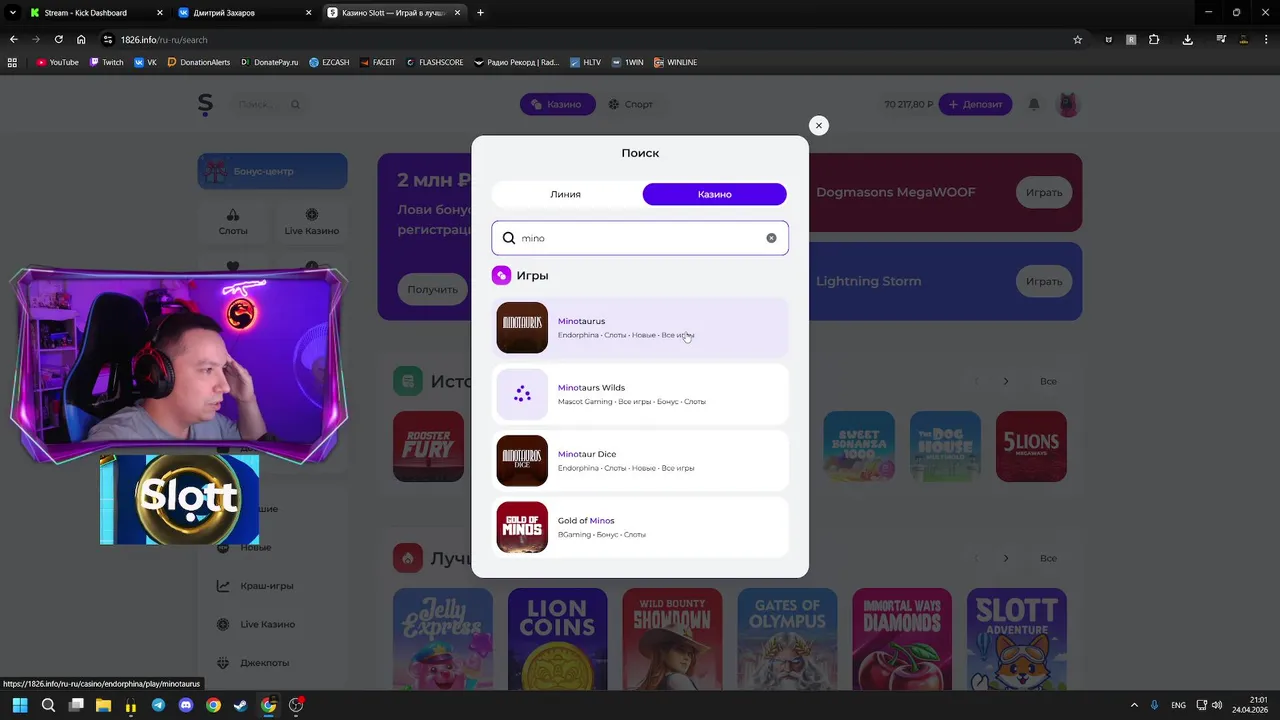Go to browser home page
The image size is (1280, 720).
pyautogui.click(x=81, y=40)
